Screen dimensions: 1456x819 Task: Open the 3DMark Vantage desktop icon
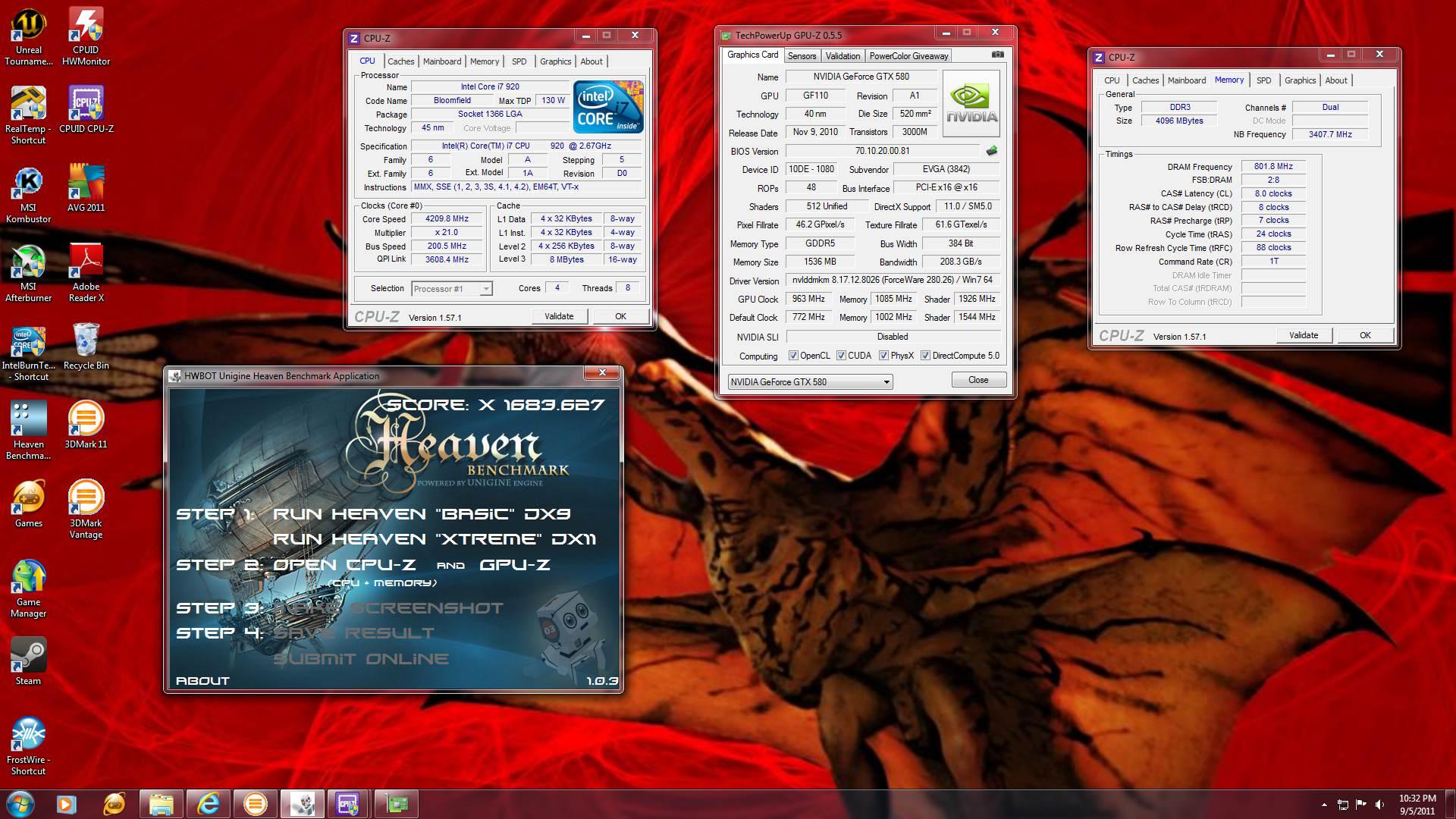coord(86,510)
